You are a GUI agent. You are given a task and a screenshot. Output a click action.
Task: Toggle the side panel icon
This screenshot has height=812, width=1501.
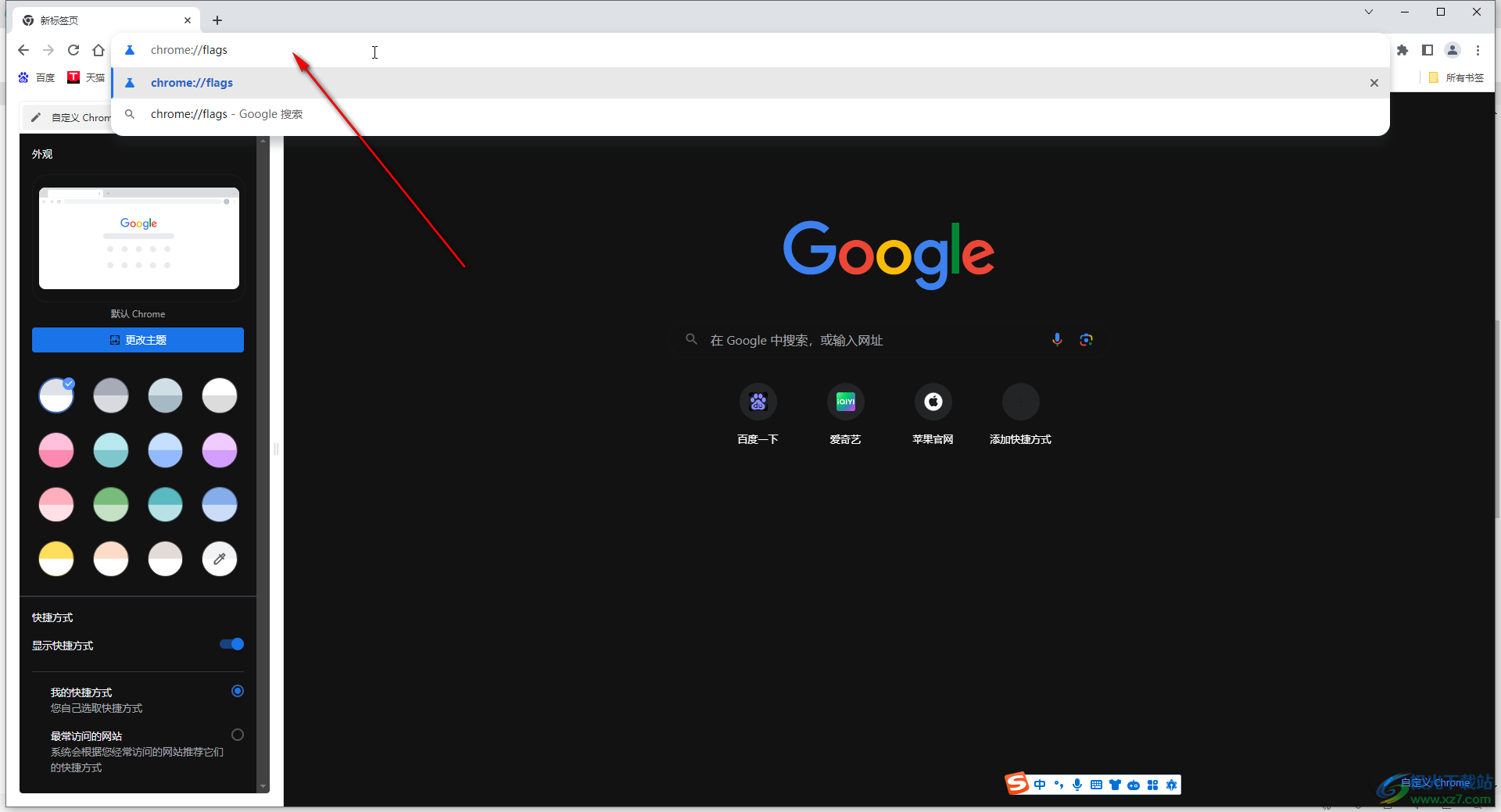pos(1428,50)
